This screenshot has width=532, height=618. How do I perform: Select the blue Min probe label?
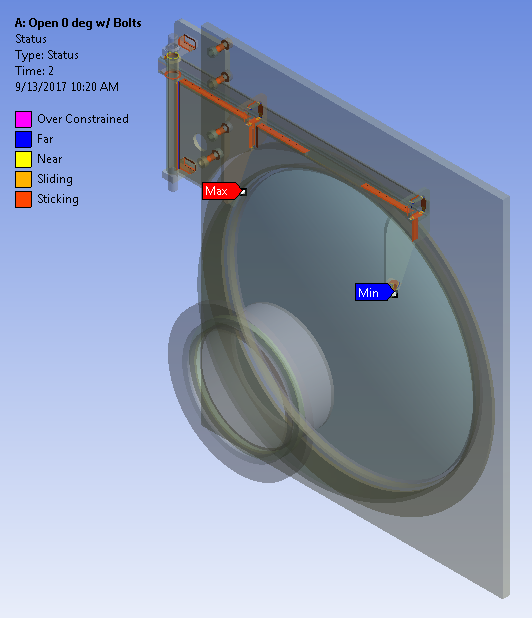click(374, 292)
